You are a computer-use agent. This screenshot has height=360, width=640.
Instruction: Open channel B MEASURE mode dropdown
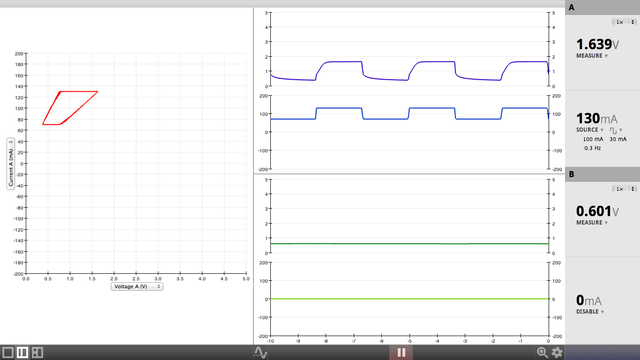point(592,222)
